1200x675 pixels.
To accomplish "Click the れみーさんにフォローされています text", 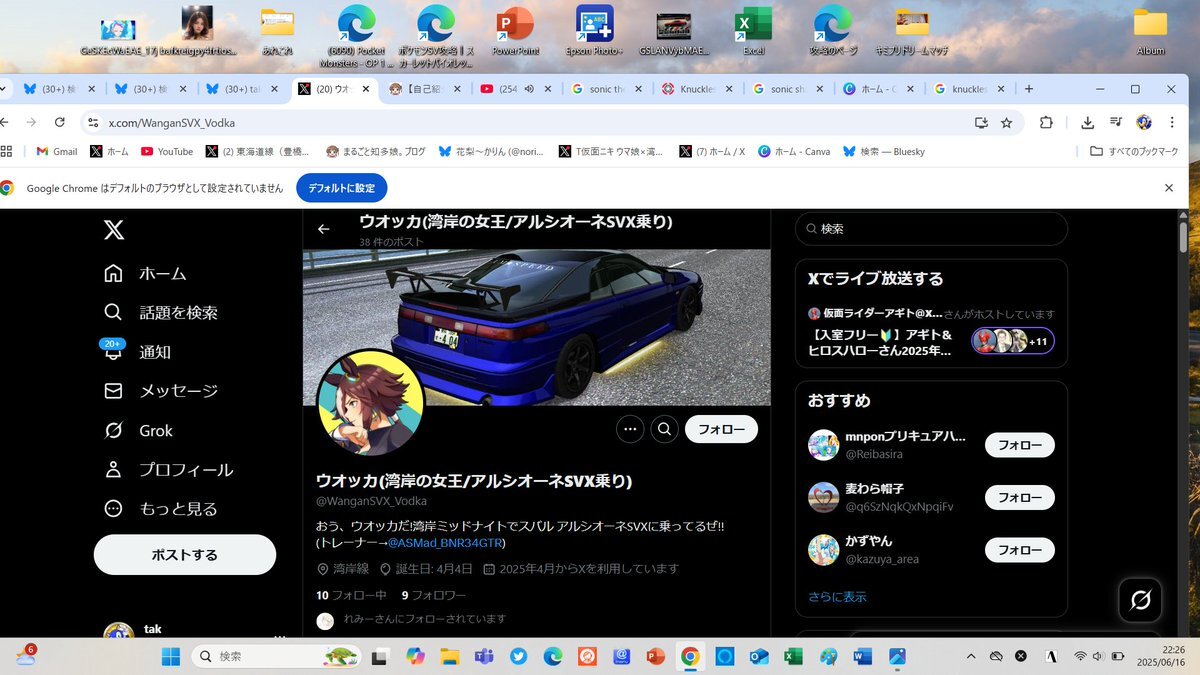I will tap(424, 619).
